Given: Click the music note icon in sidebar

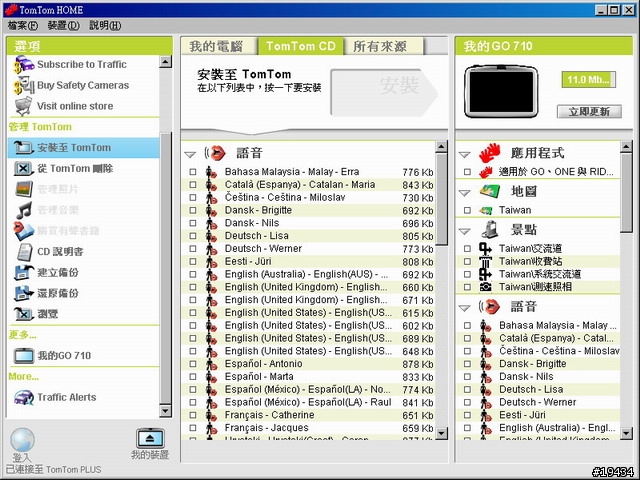Looking at the screenshot, I should pos(24,210).
